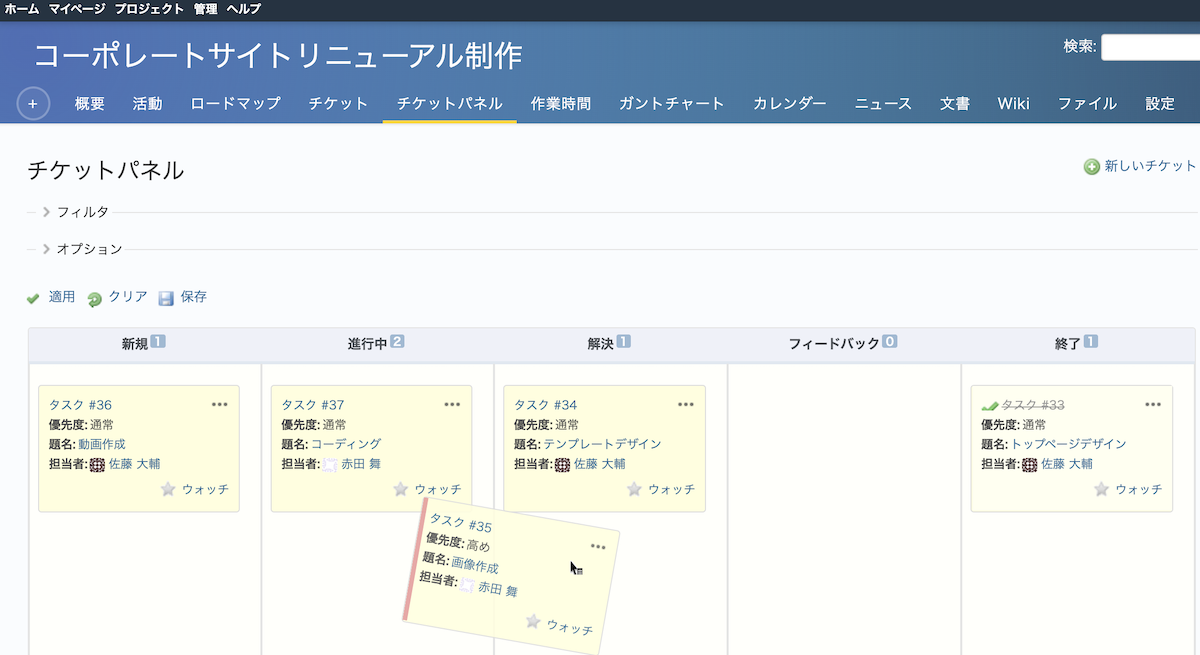Click the circular plus icon below the project title
Image resolution: width=1200 pixels, height=655 pixels.
[x=33, y=103]
